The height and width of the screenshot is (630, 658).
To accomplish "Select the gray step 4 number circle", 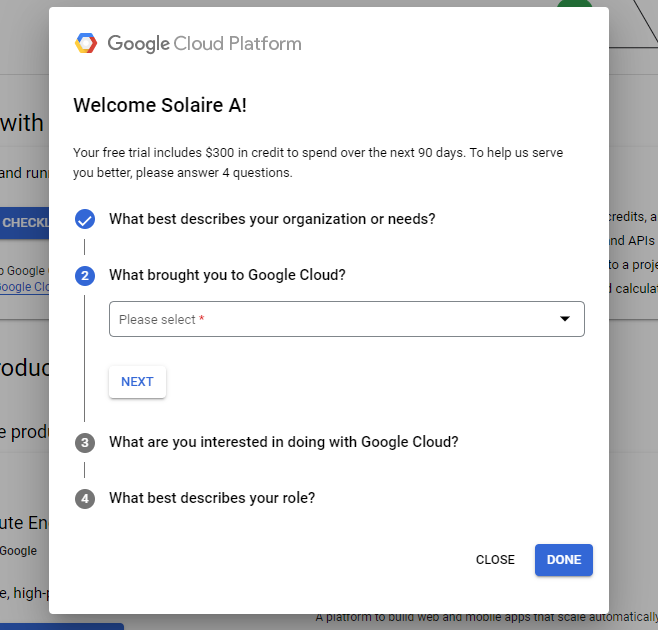I will pos(85,498).
